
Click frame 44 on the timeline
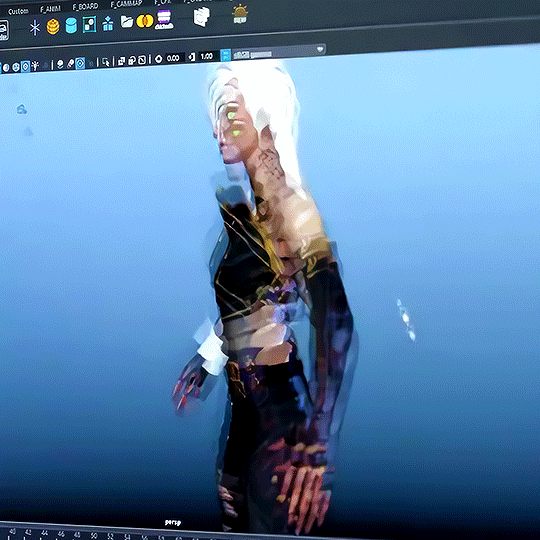[44, 533]
